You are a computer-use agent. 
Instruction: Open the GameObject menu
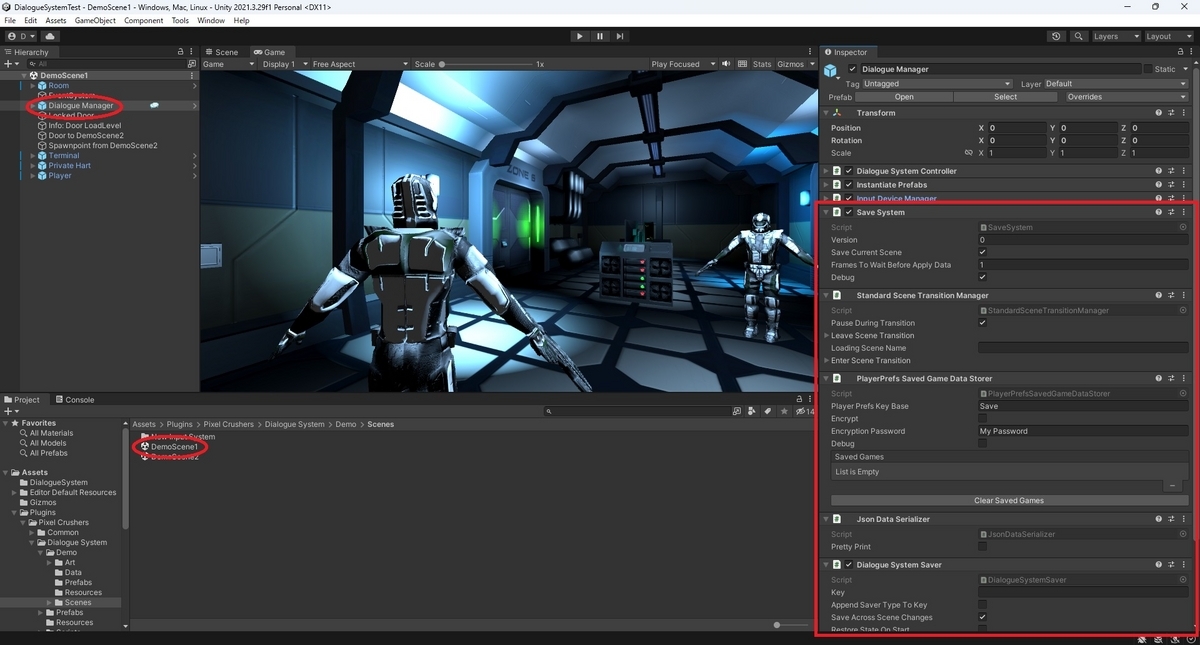[x=95, y=20]
